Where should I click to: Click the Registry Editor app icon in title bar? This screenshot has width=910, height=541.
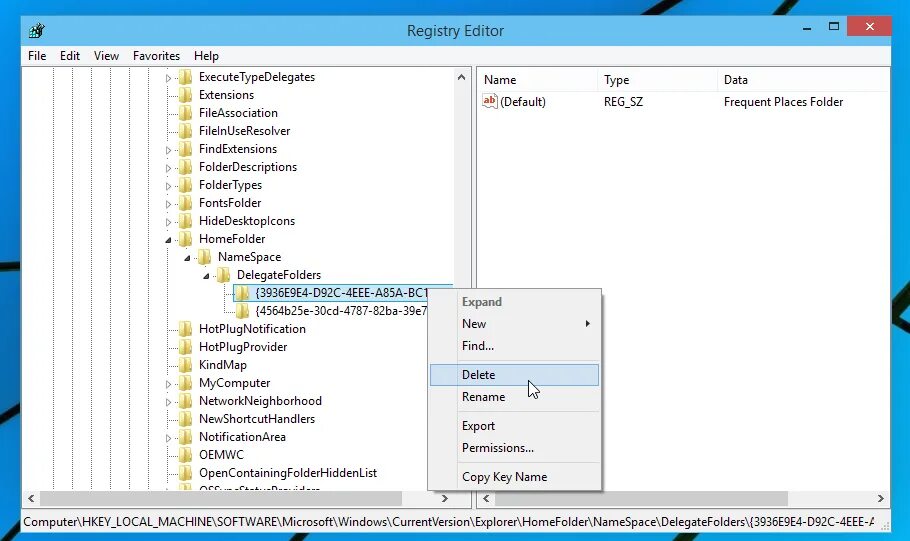pos(37,30)
